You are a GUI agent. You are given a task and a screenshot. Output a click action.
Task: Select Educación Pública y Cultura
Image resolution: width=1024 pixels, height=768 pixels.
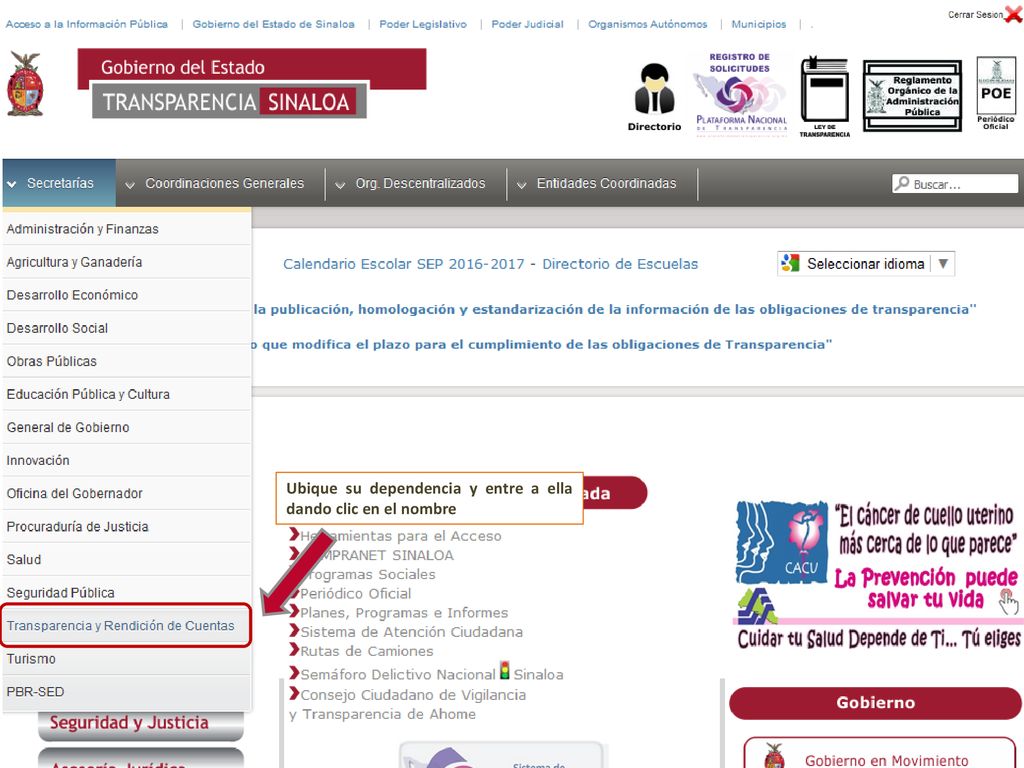[x=127, y=394]
